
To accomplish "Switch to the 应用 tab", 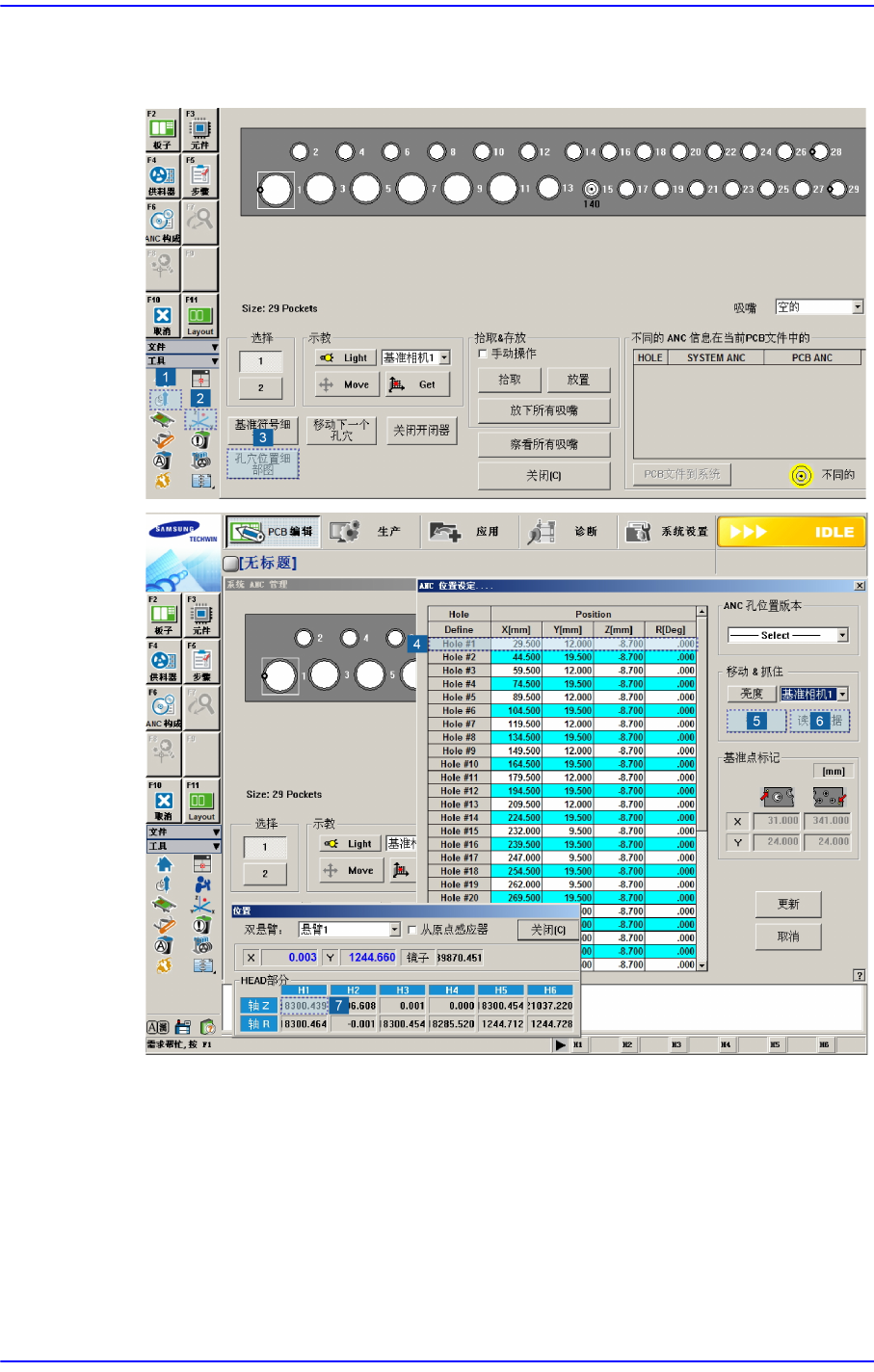I will [467, 531].
